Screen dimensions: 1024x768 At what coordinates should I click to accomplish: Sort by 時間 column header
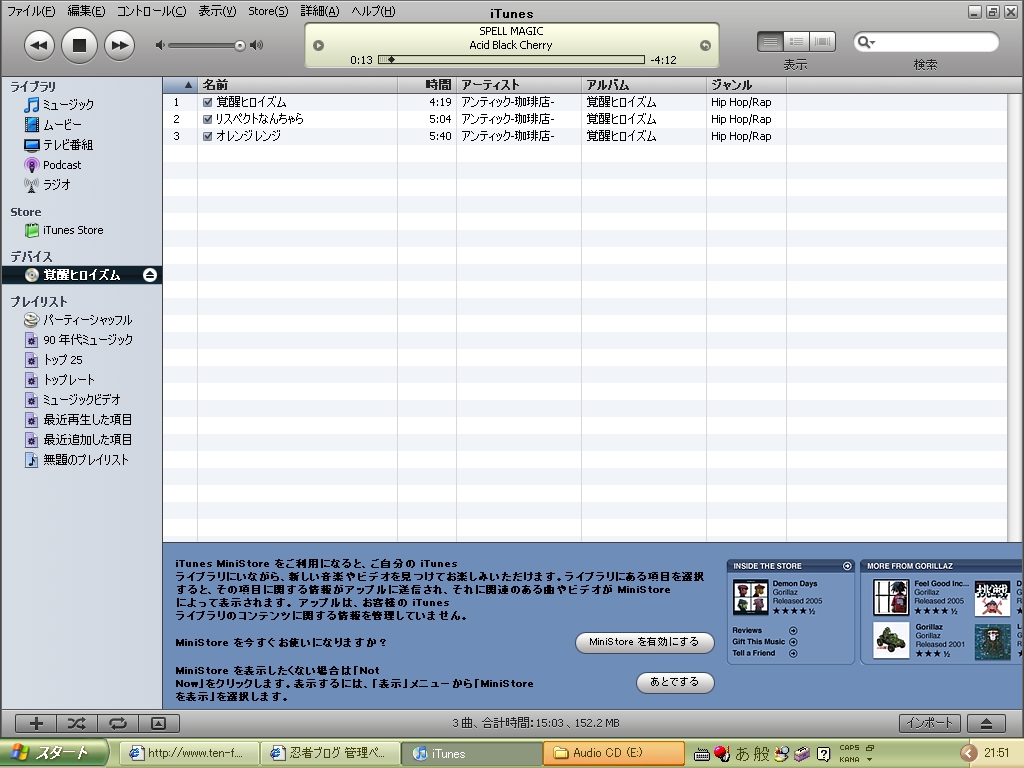[427, 85]
